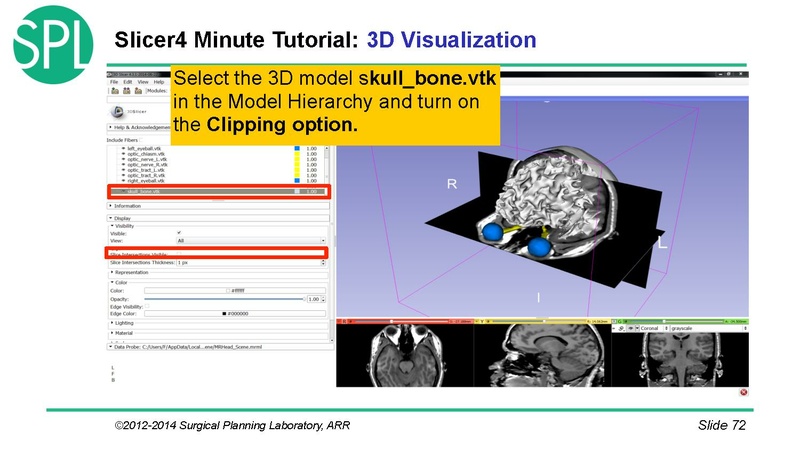Expand the Material group
The image size is (800, 450).
(121, 333)
